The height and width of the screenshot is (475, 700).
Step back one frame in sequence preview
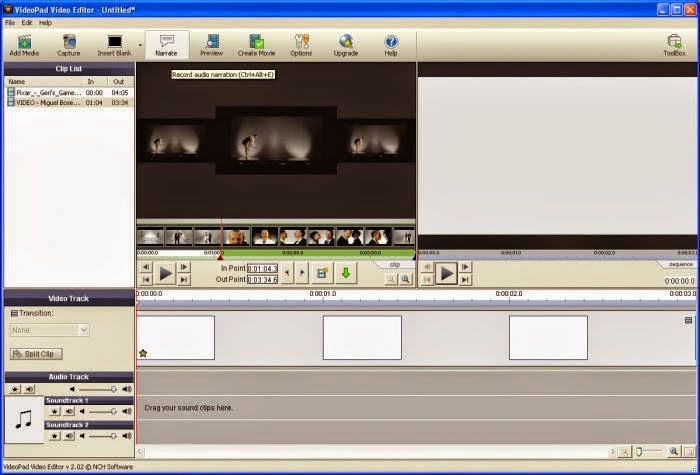coord(427,267)
